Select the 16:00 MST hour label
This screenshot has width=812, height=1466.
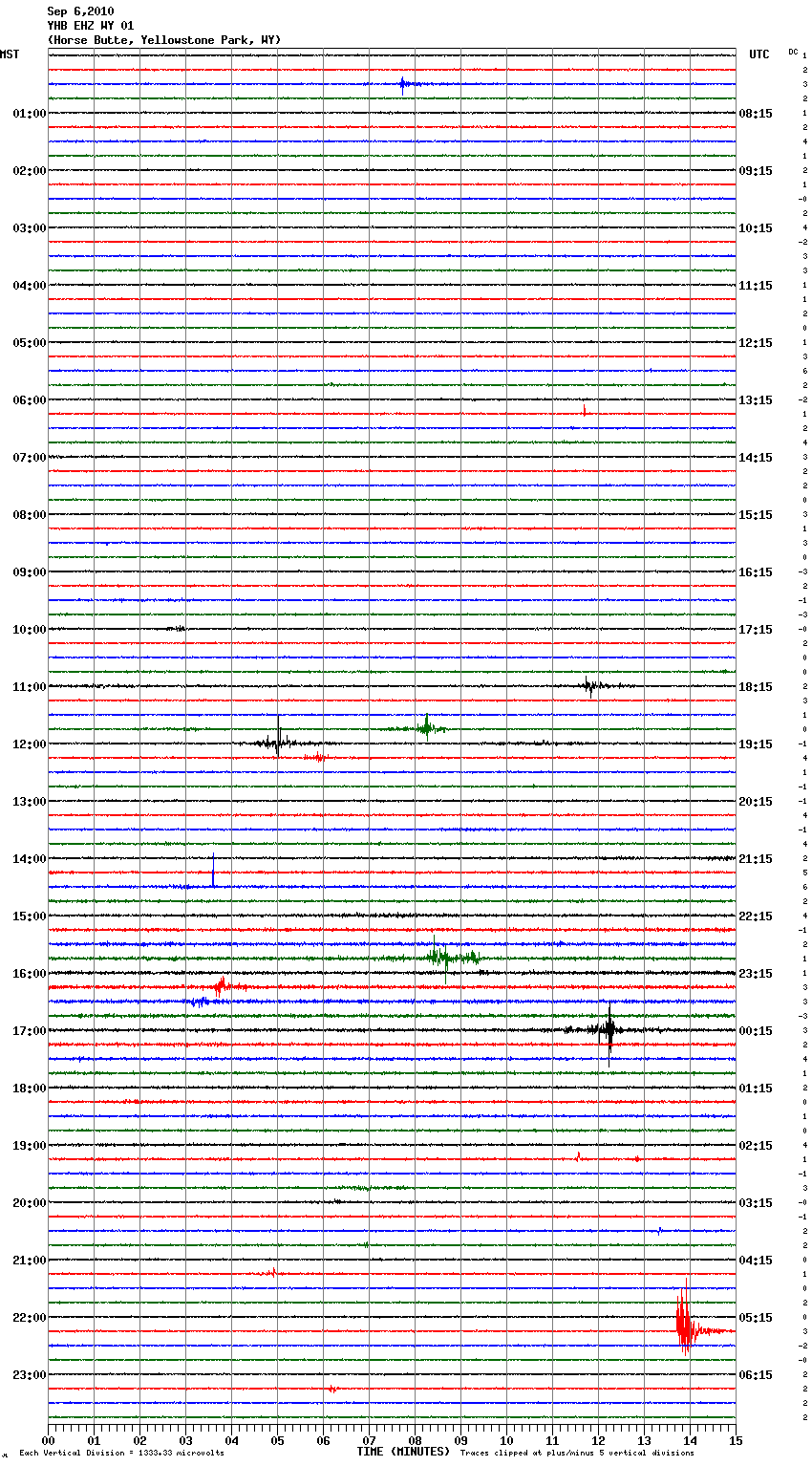tap(30, 974)
